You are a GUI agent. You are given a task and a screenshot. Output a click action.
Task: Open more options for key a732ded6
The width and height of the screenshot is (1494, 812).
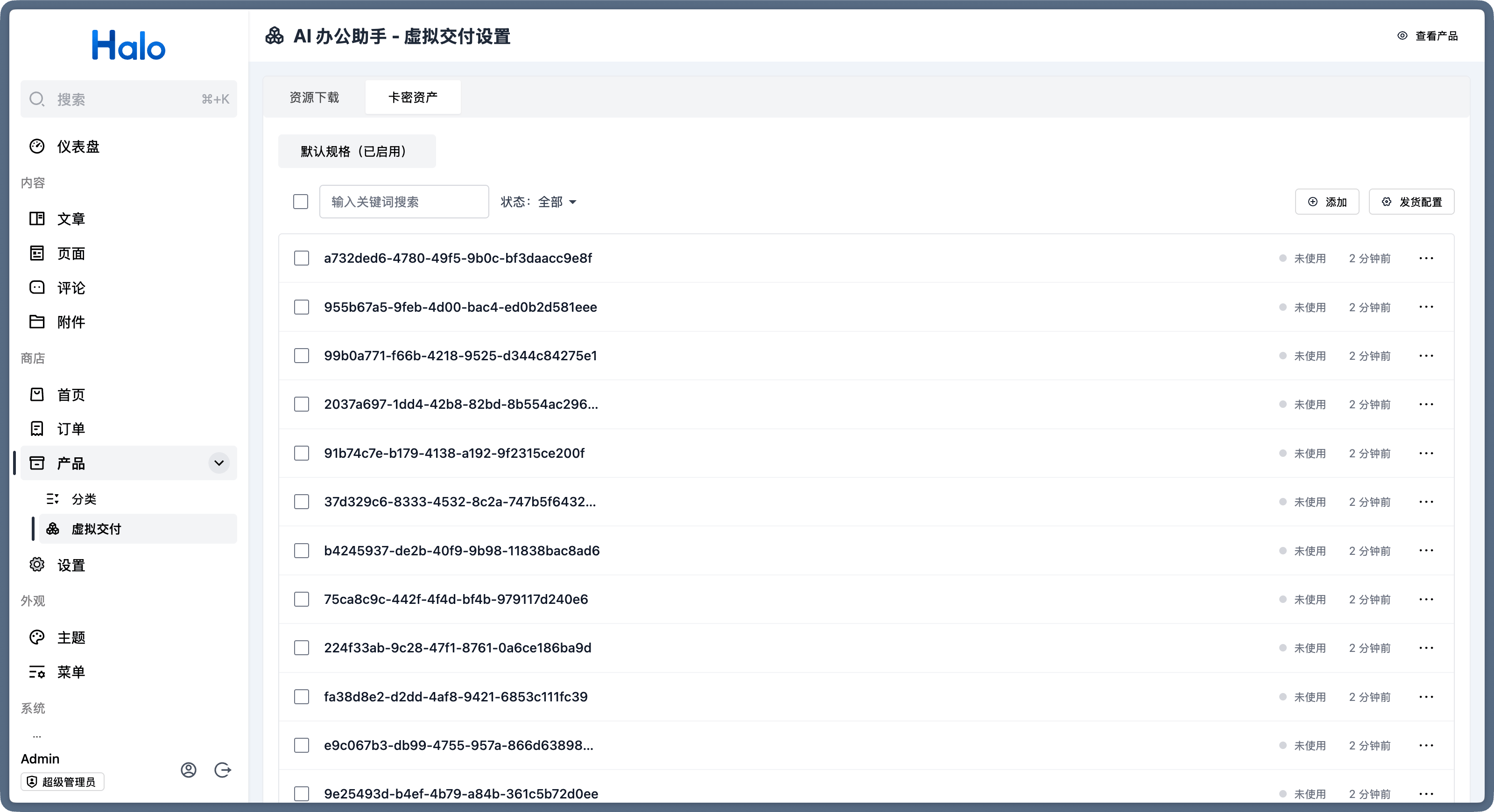coord(1426,259)
